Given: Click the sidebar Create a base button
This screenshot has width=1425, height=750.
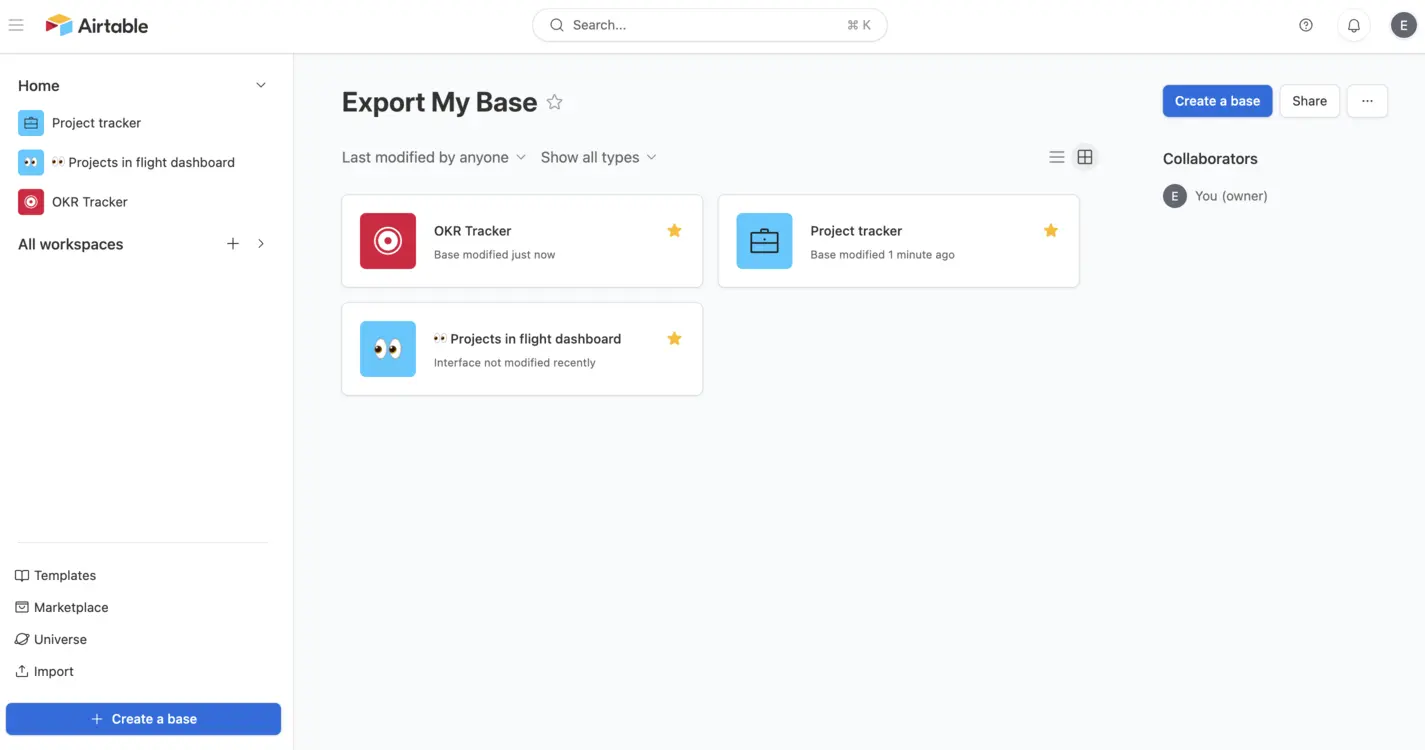Looking at the screenshot, I should pyautogui.click(x=143, y=719).
